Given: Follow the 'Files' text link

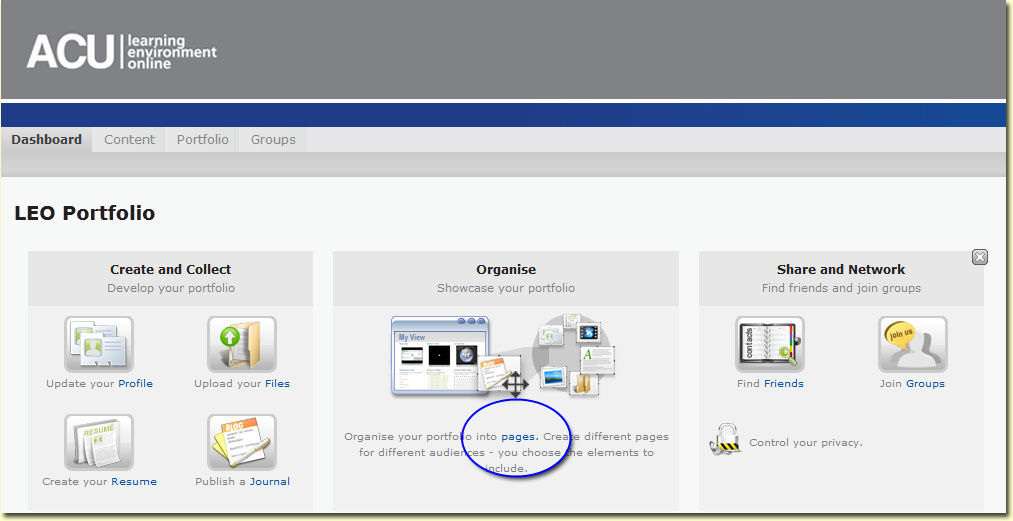Looking at the screenshot, I should point(277,384).
